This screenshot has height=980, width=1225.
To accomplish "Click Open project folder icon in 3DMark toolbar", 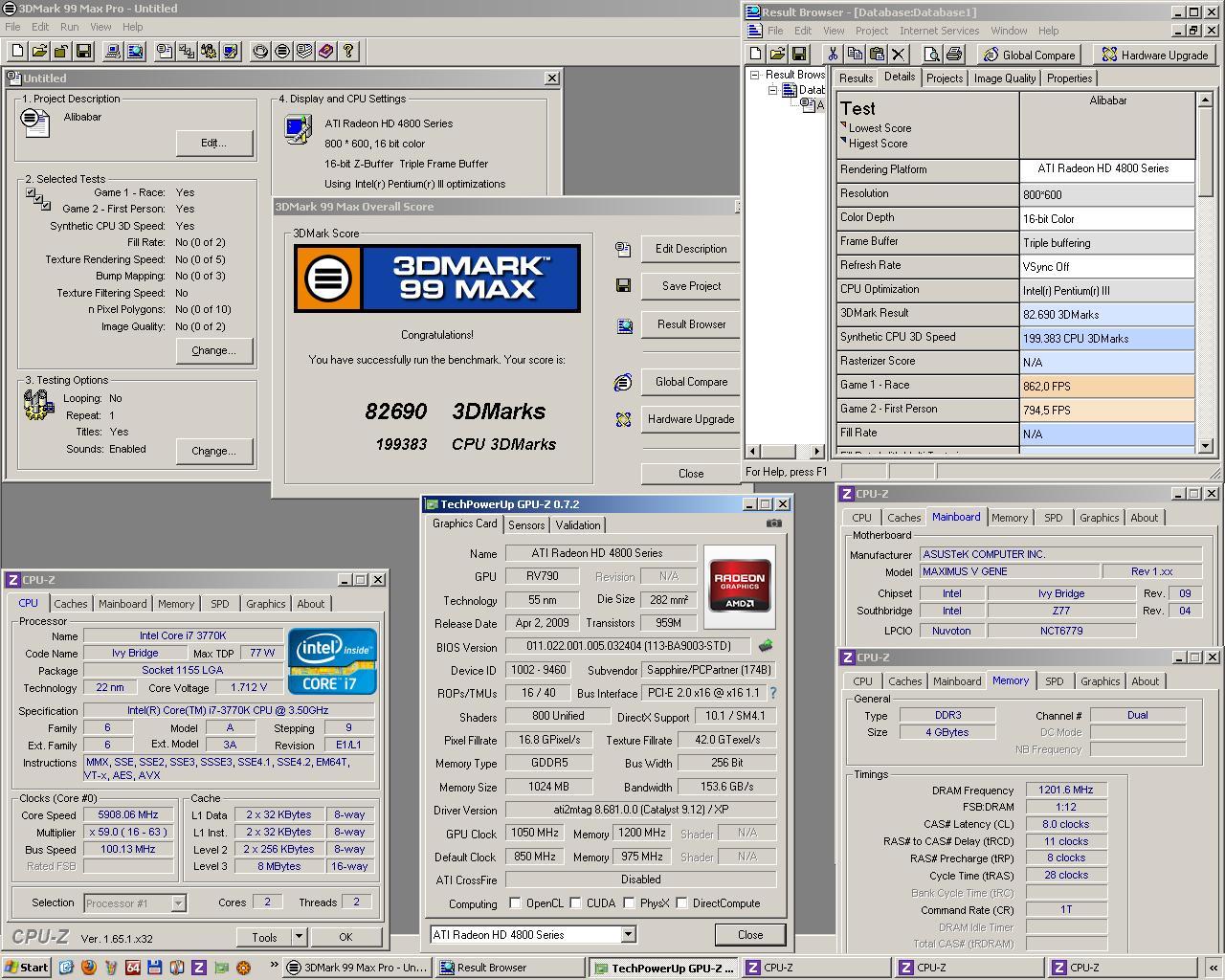I will pyautogui.click(x=39, y=52).
